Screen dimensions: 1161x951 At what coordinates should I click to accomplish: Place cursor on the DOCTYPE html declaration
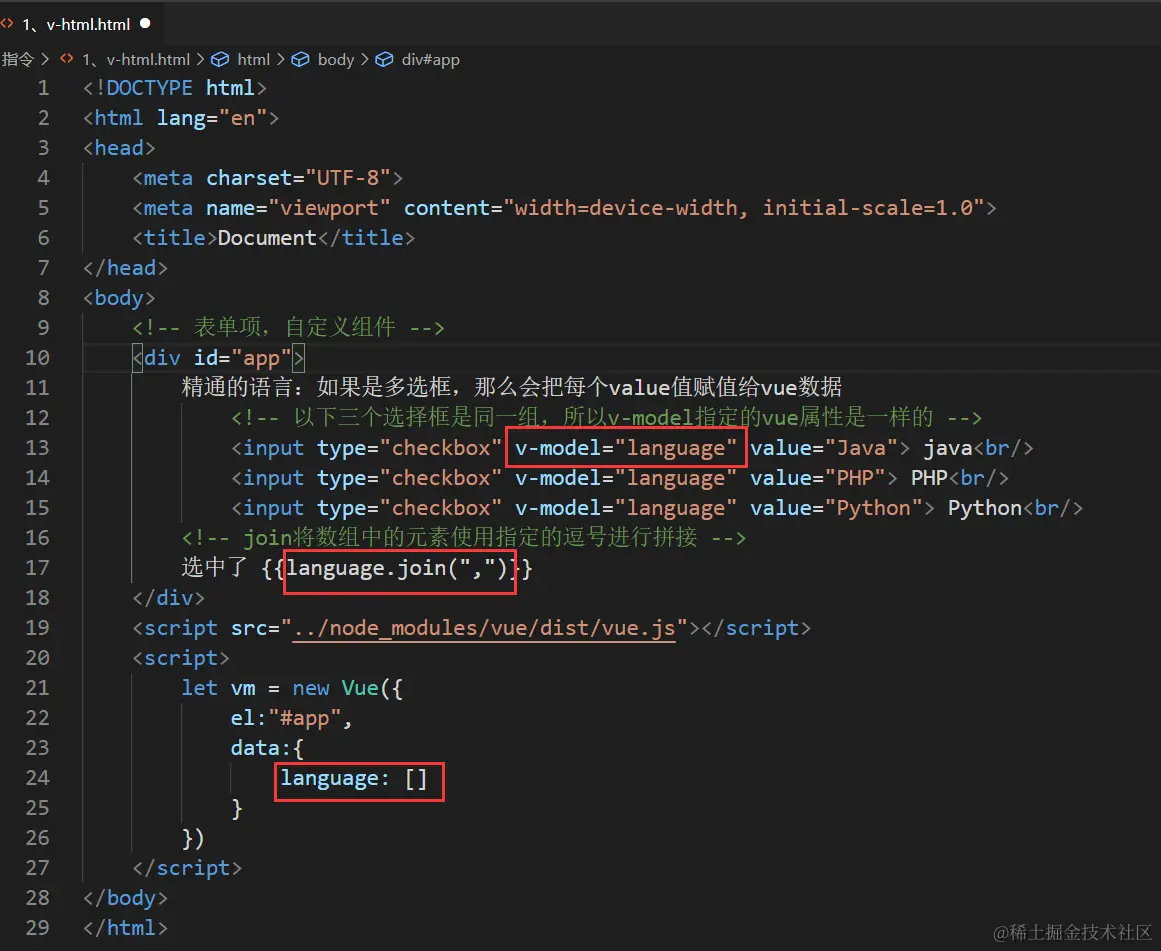click(x=175, y=88)
